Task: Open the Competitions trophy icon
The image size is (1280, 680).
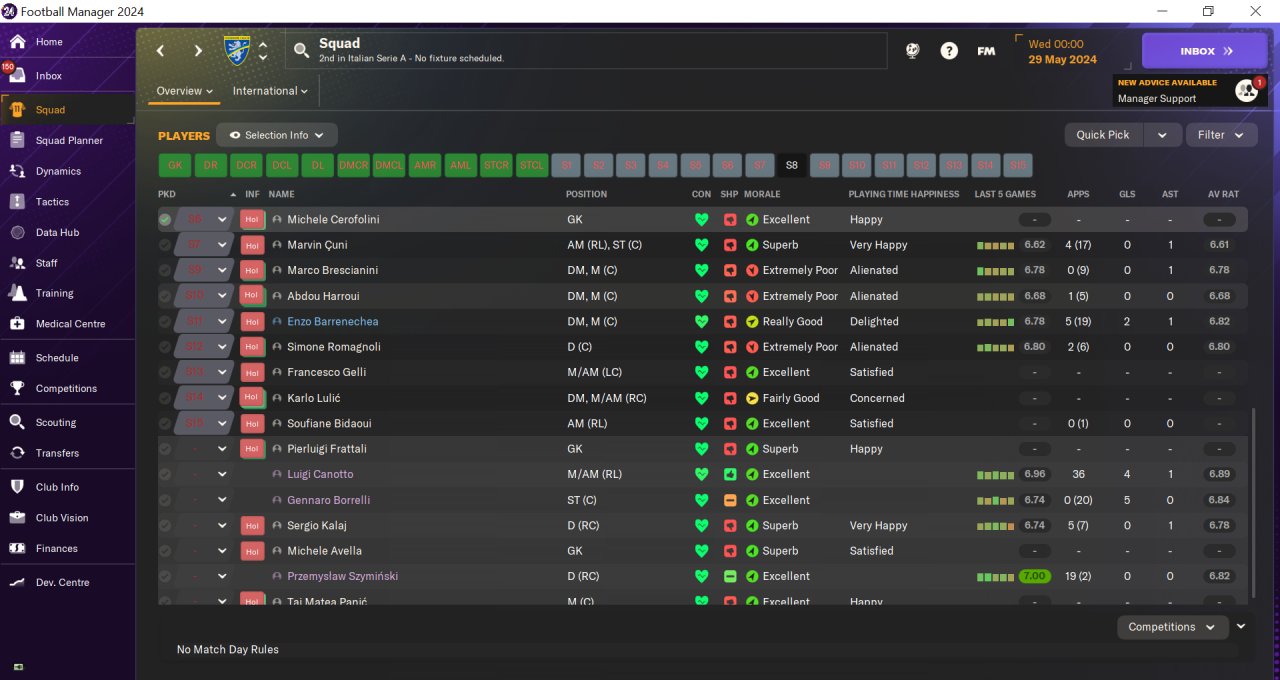Action: pyautogui.click(x=17, y=388)
